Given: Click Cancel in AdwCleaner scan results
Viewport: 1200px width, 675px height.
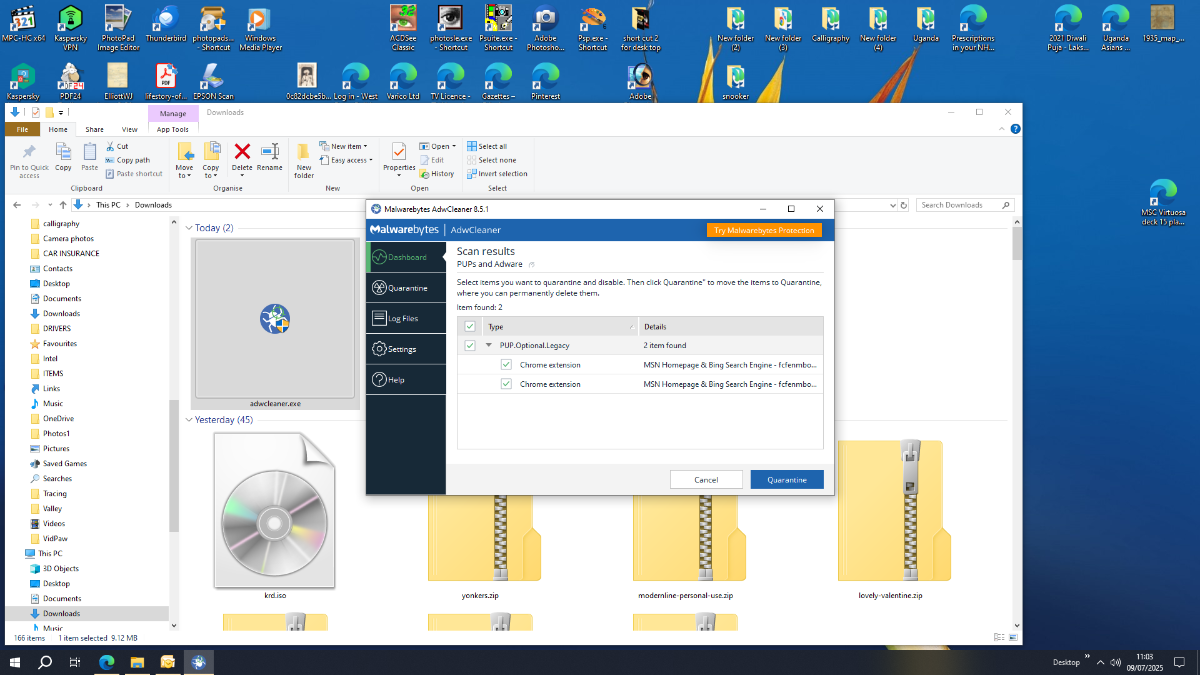Looking at the screenshot, I should pyautogui.click(x=706, y=480).
